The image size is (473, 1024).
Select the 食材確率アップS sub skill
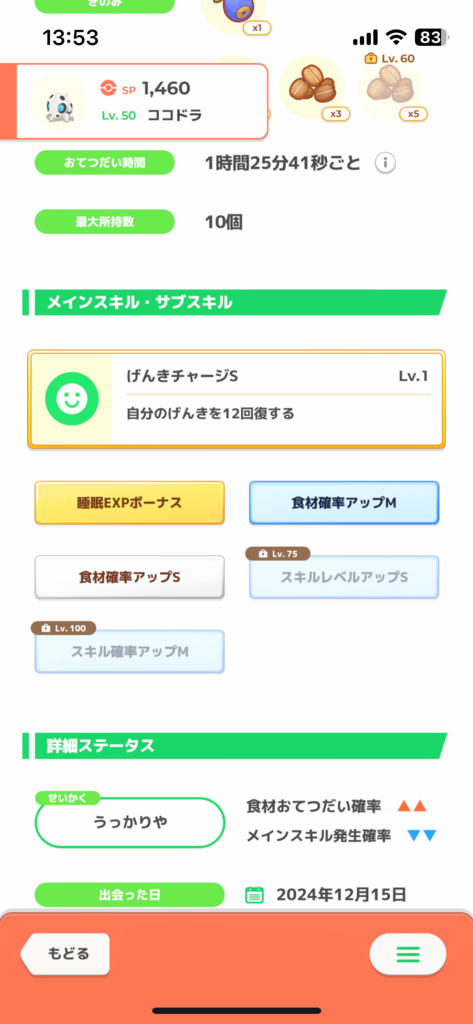click(129, 577)
